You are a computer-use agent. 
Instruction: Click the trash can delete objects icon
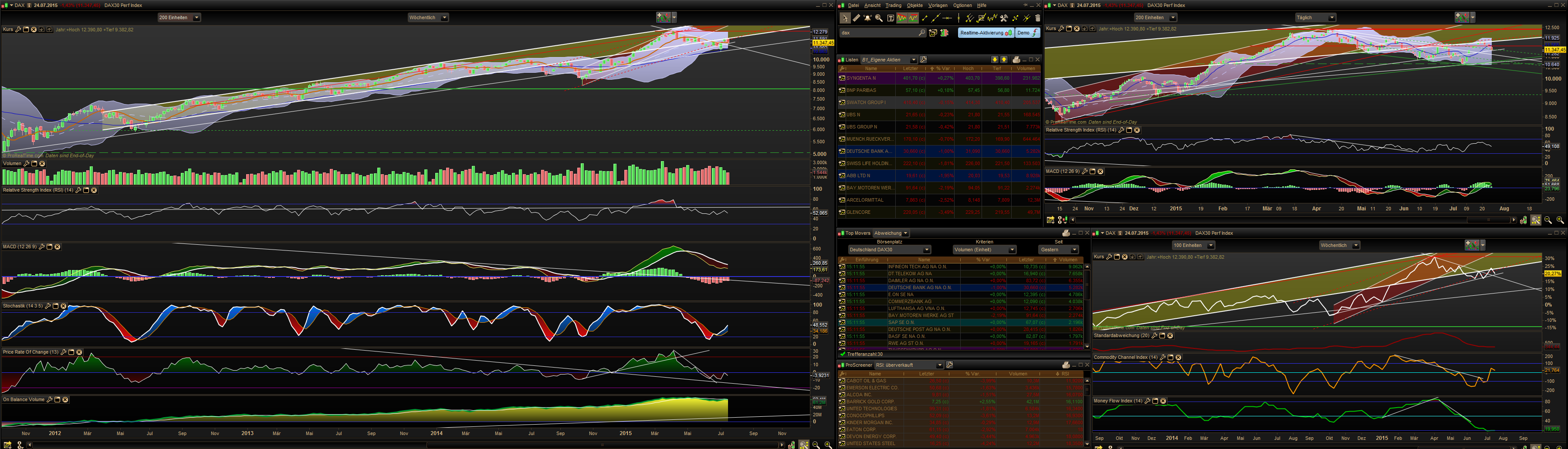(x=1038, y=18)
